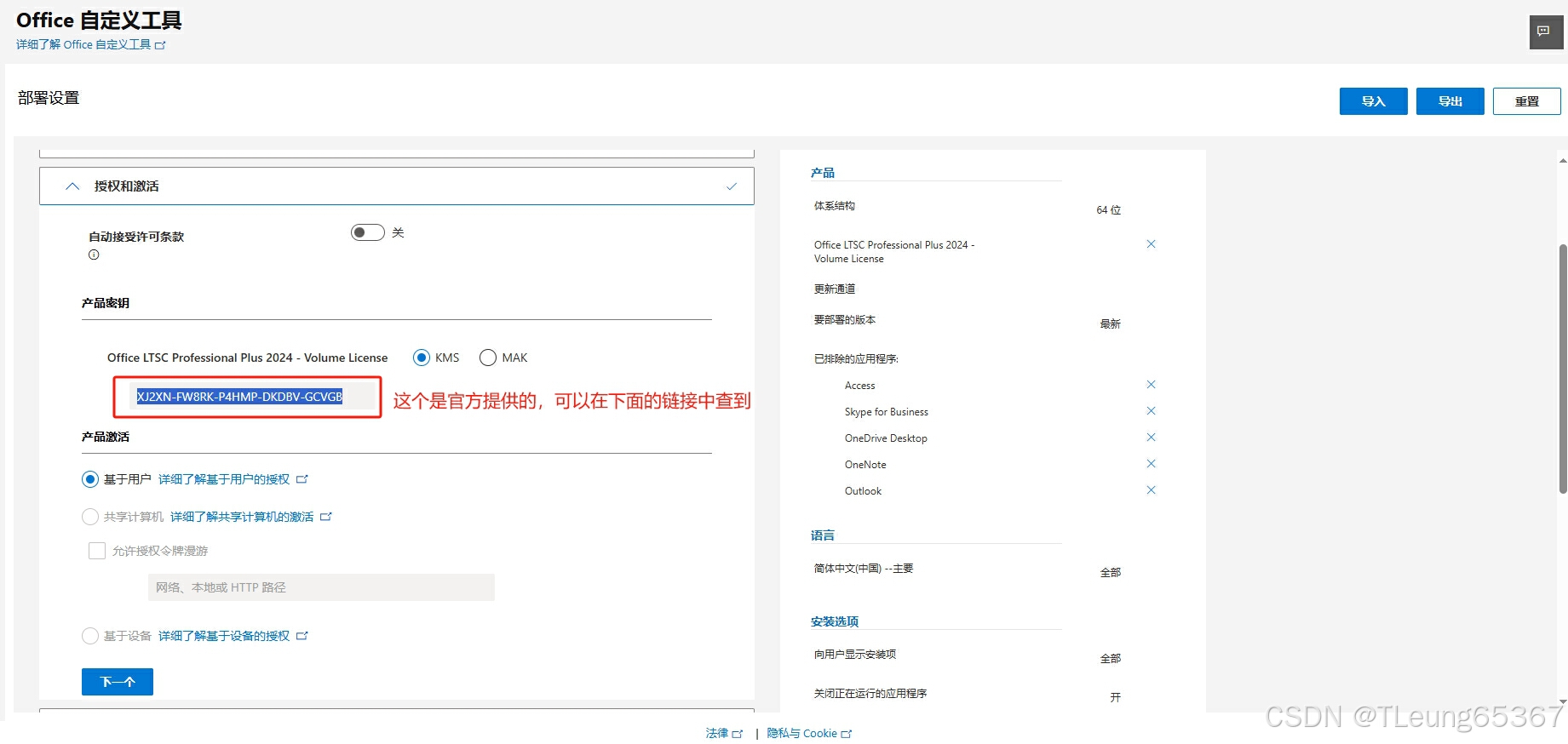
Task: Click the product key input field
Action: [x=252, y=397]
